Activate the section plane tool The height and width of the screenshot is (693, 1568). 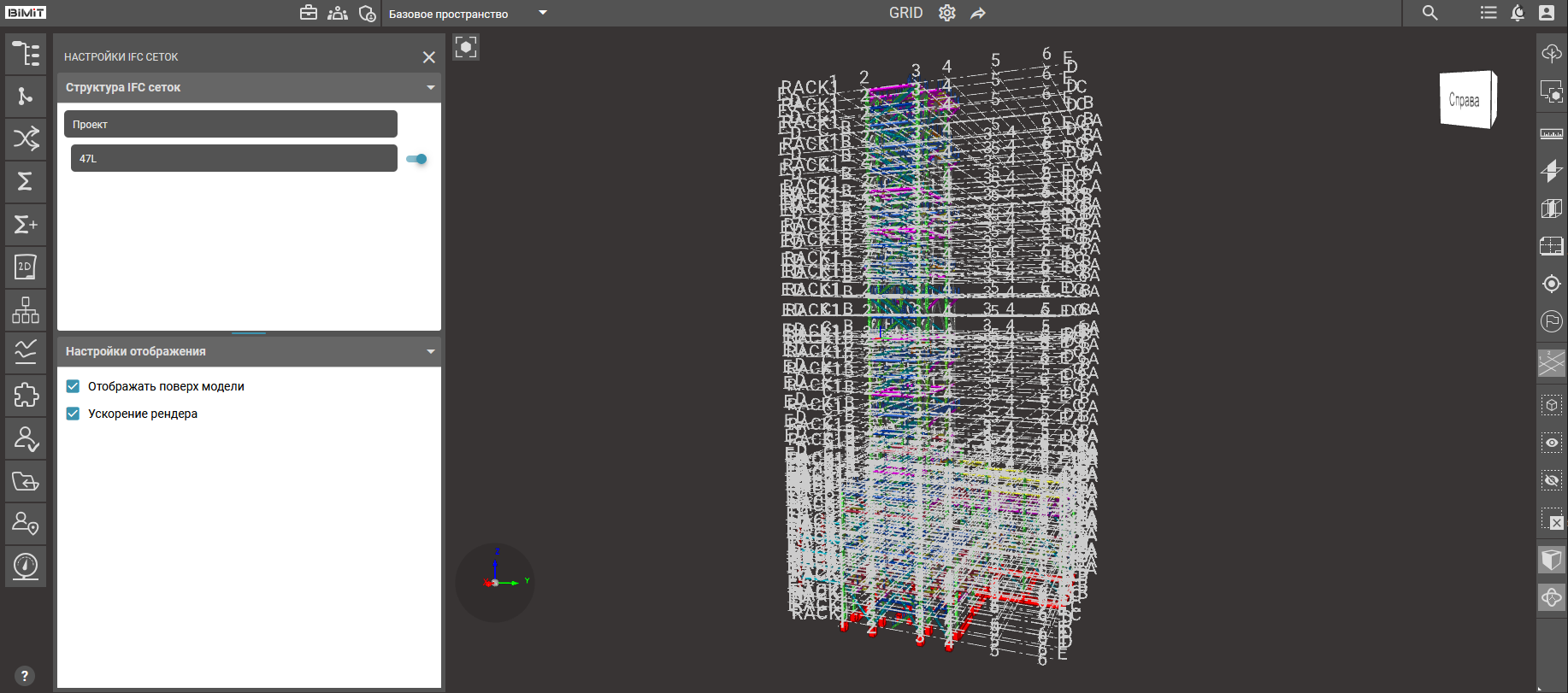1551,171
